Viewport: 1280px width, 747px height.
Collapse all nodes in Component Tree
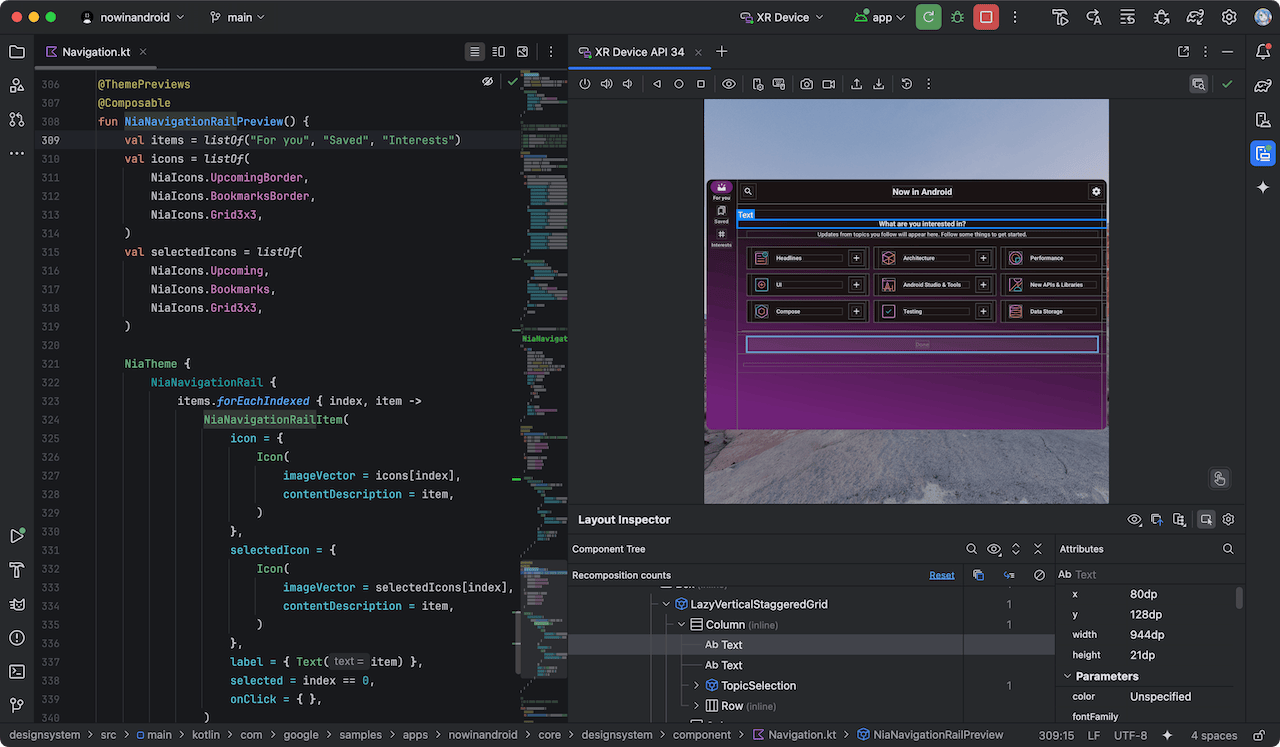coord(1038,549)
